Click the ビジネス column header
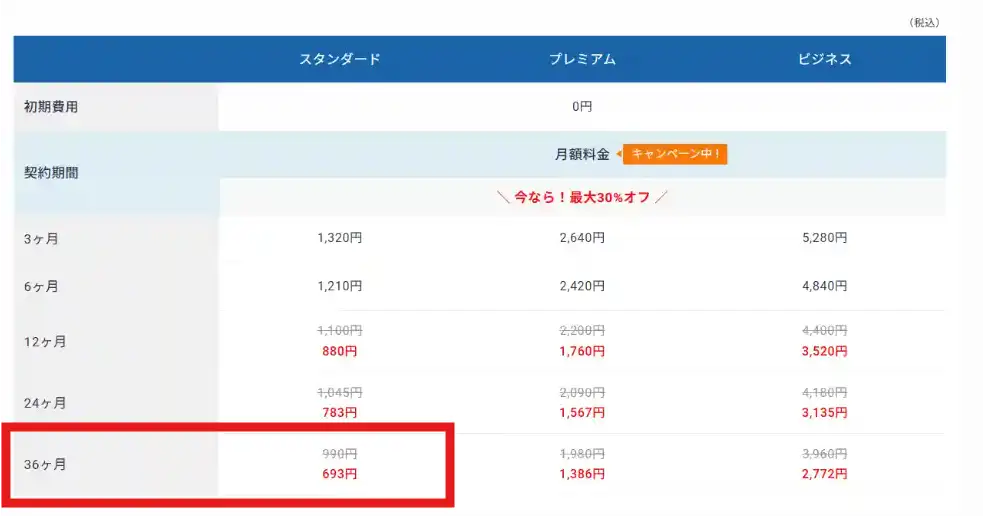Image resolution: width=983 pixels, height=516 pixels. (x=824, y=60)
